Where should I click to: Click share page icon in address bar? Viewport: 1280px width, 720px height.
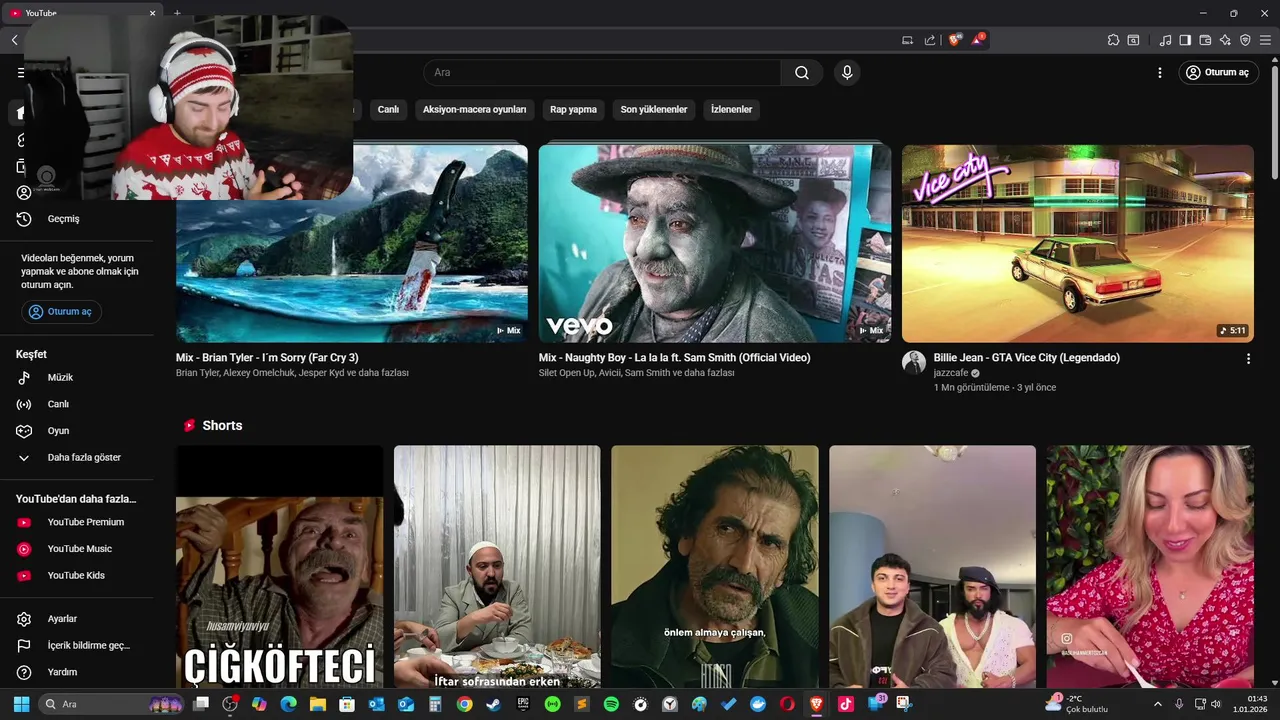(930, 40)
